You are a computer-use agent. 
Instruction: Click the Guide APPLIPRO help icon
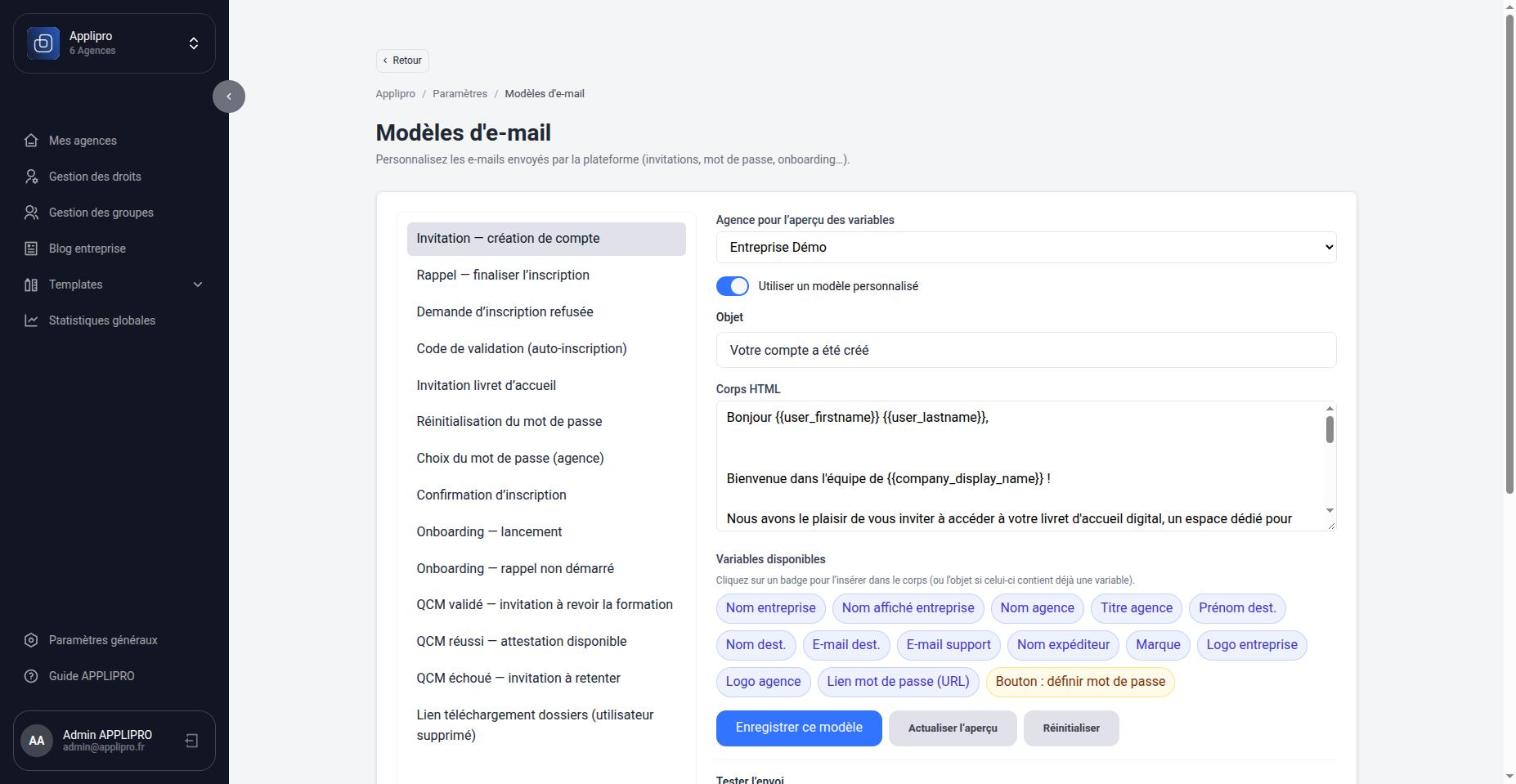pos(31,676)
